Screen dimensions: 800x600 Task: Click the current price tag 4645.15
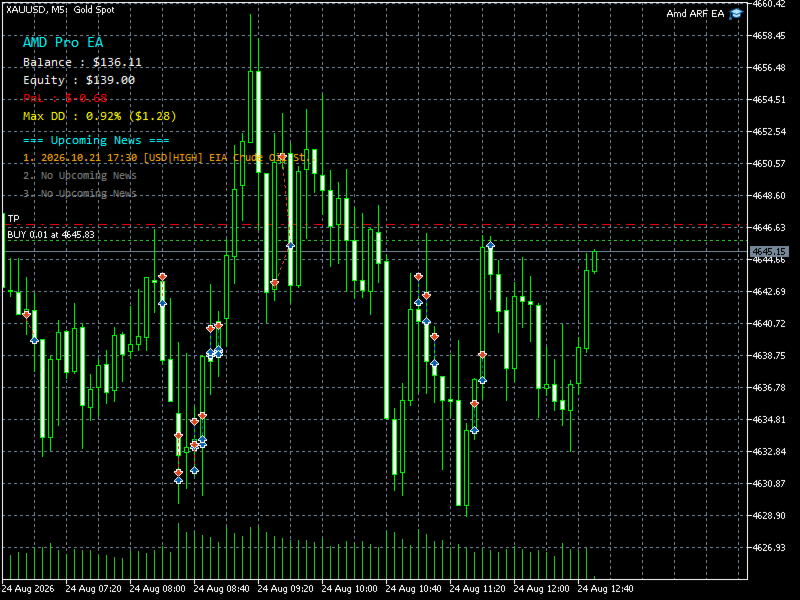tap(769, 252)
